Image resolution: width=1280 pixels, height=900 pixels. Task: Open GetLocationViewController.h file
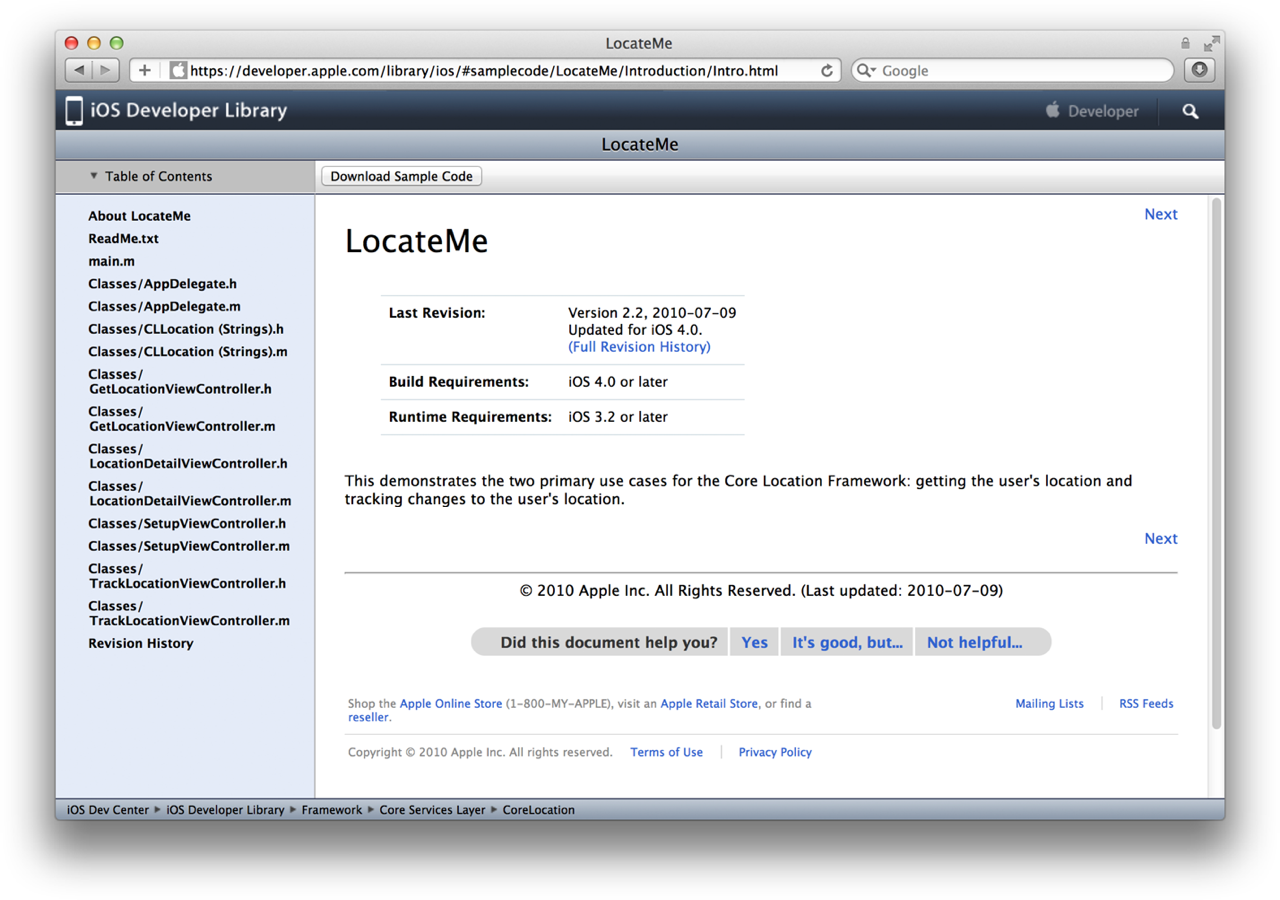[180, 382]
